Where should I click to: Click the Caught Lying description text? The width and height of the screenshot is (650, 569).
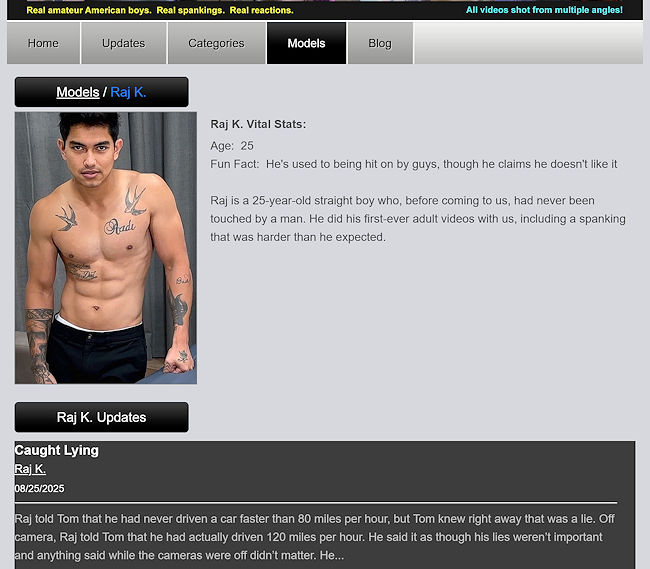[x=314, y=537]
